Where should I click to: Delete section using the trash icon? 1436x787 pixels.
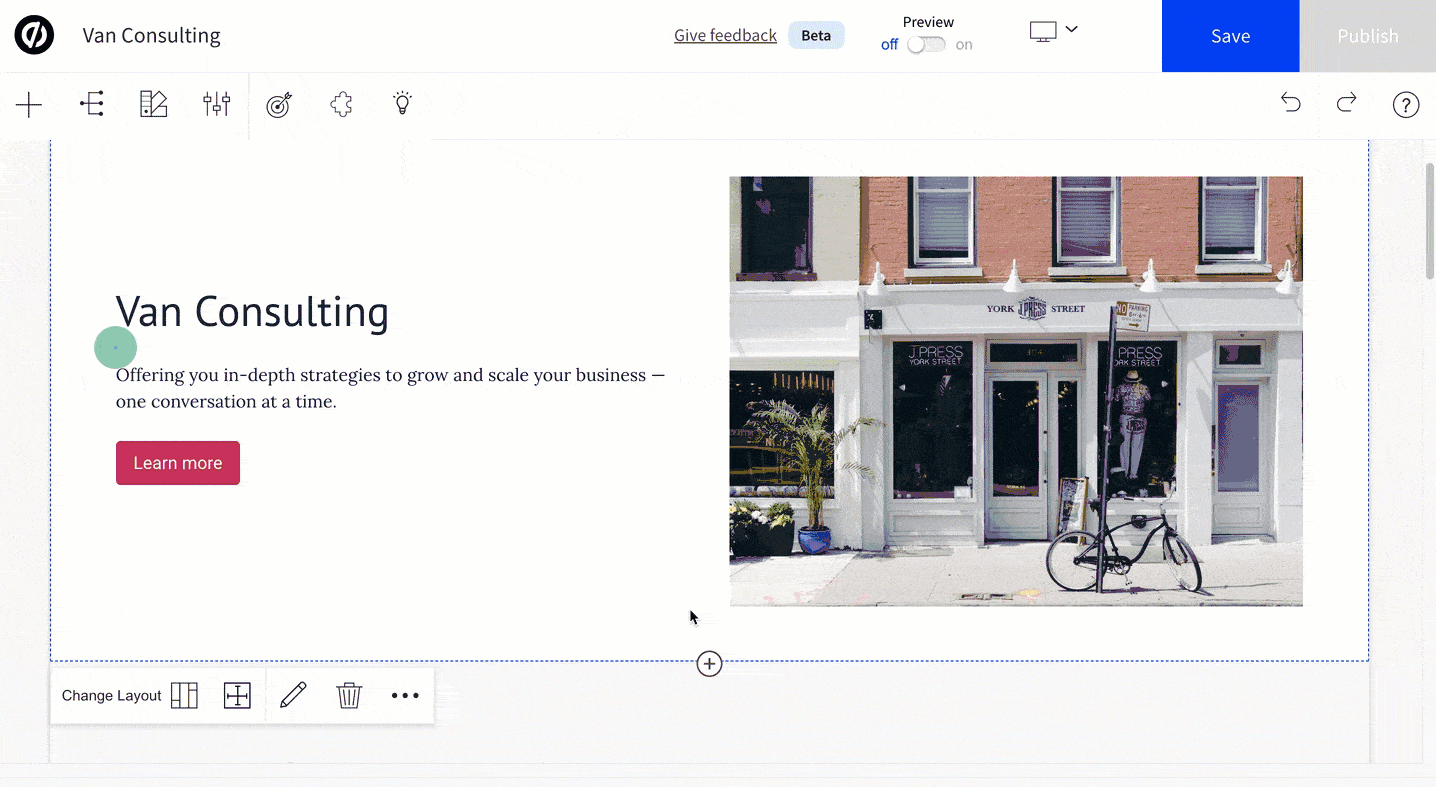[x=349, y=696]
